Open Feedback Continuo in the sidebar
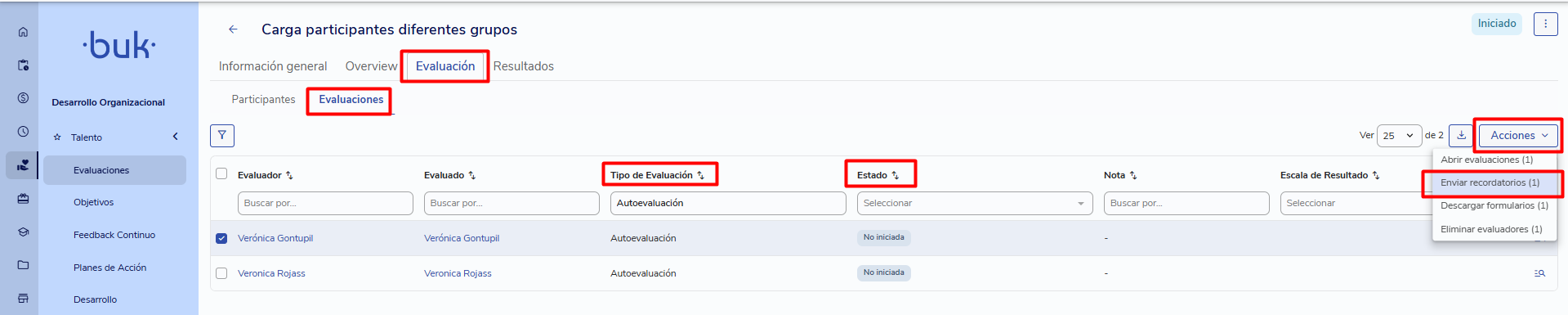 coord(114,235)
